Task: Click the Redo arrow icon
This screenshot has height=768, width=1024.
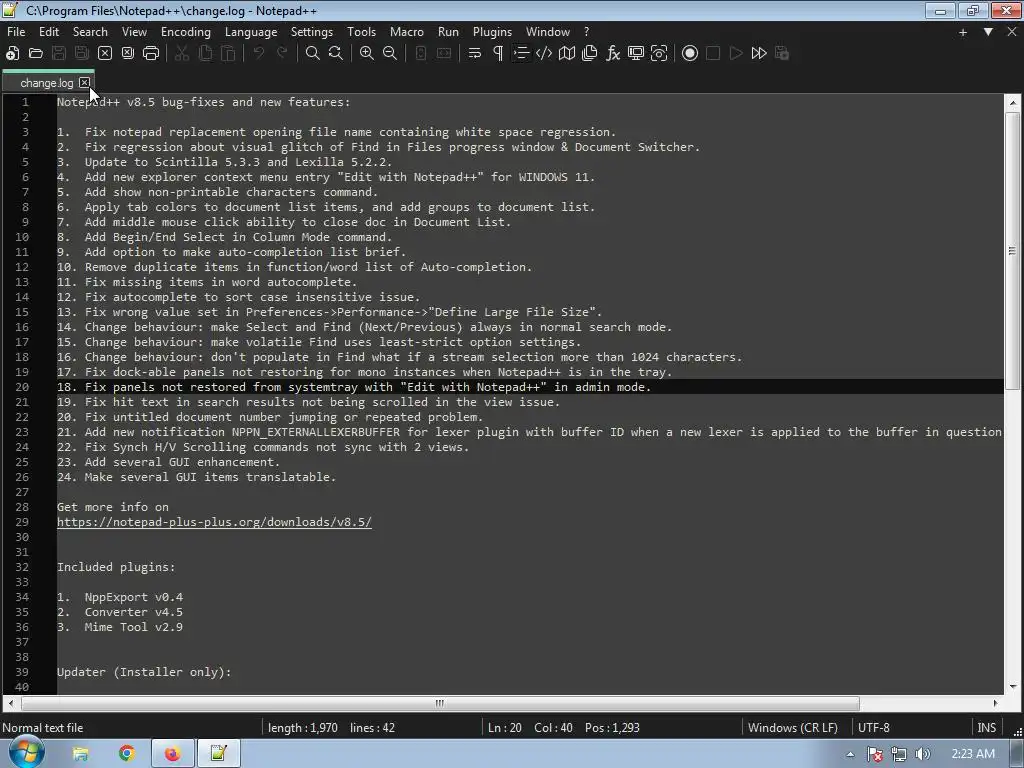Action: pos(281,54)
